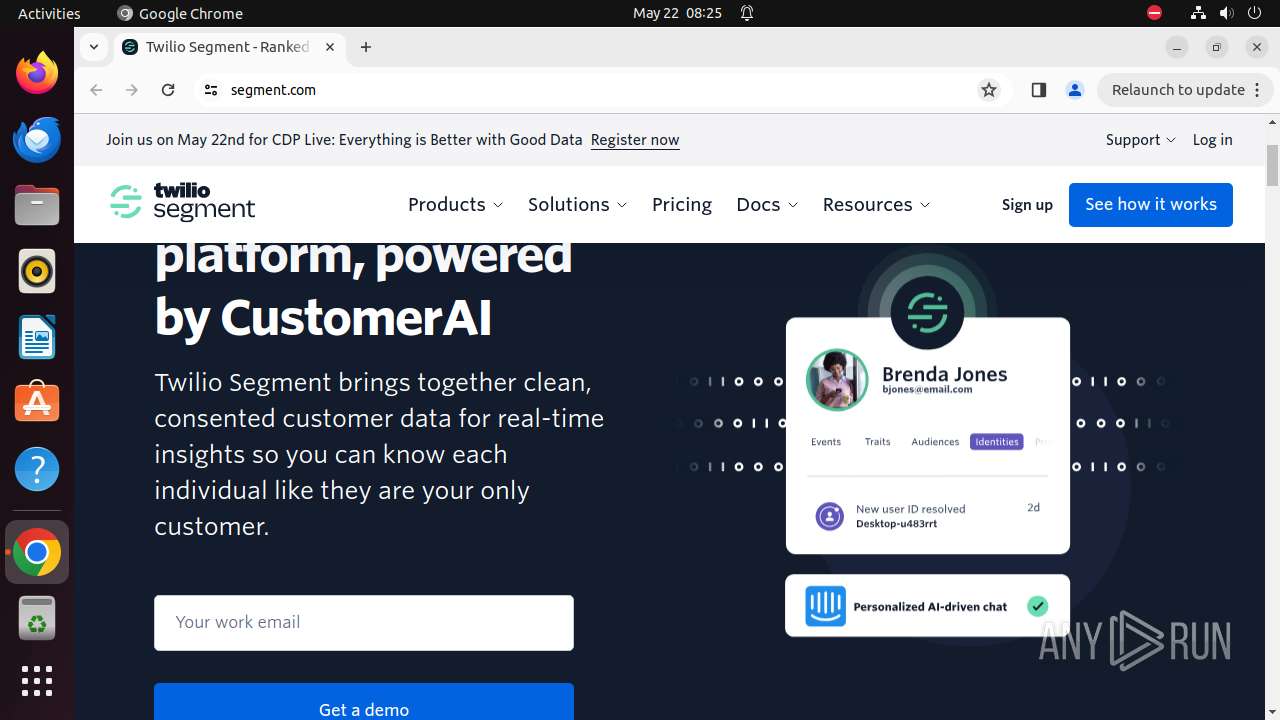1280x720 pixels.
Task: Open the power menu tray icon
Action: point(1254,13)
